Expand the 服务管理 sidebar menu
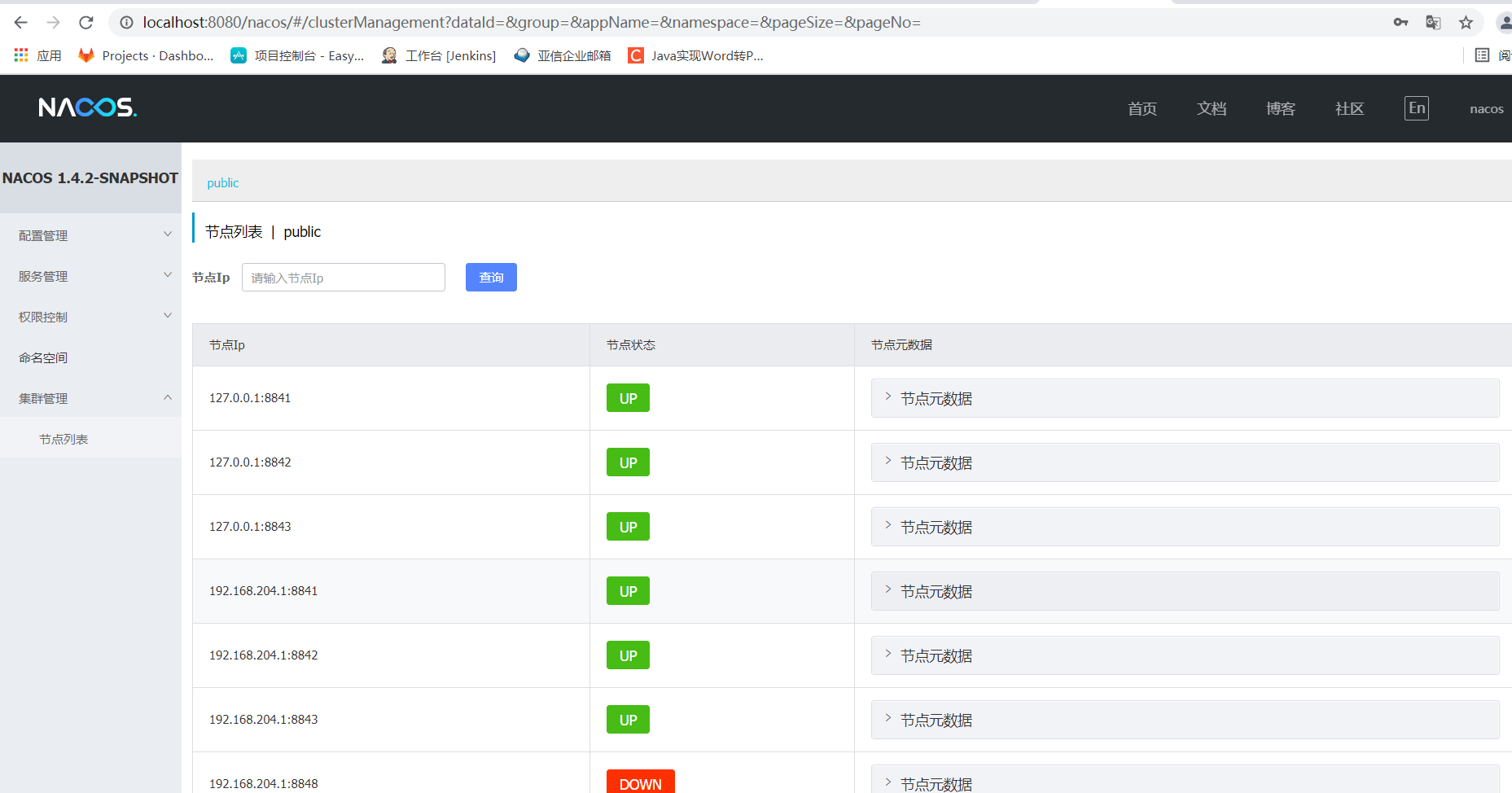1512x793 pixels. [90, 276]
